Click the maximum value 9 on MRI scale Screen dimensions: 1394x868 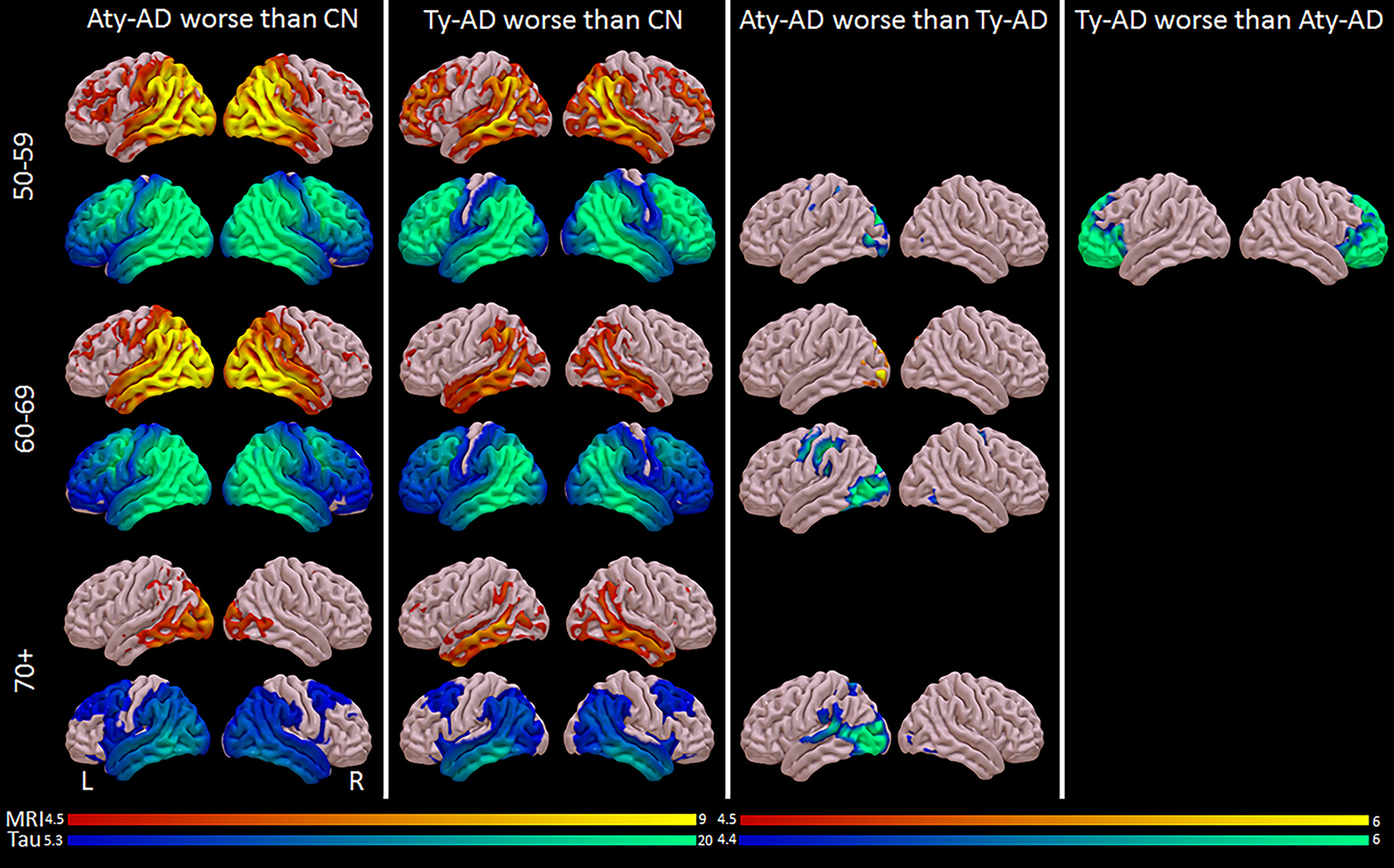(702, 820)
